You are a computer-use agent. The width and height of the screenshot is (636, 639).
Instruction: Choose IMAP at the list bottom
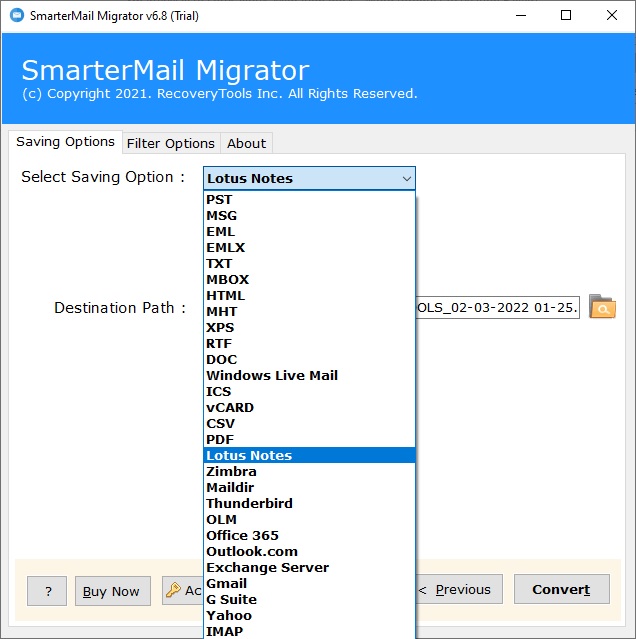point(309,631)
